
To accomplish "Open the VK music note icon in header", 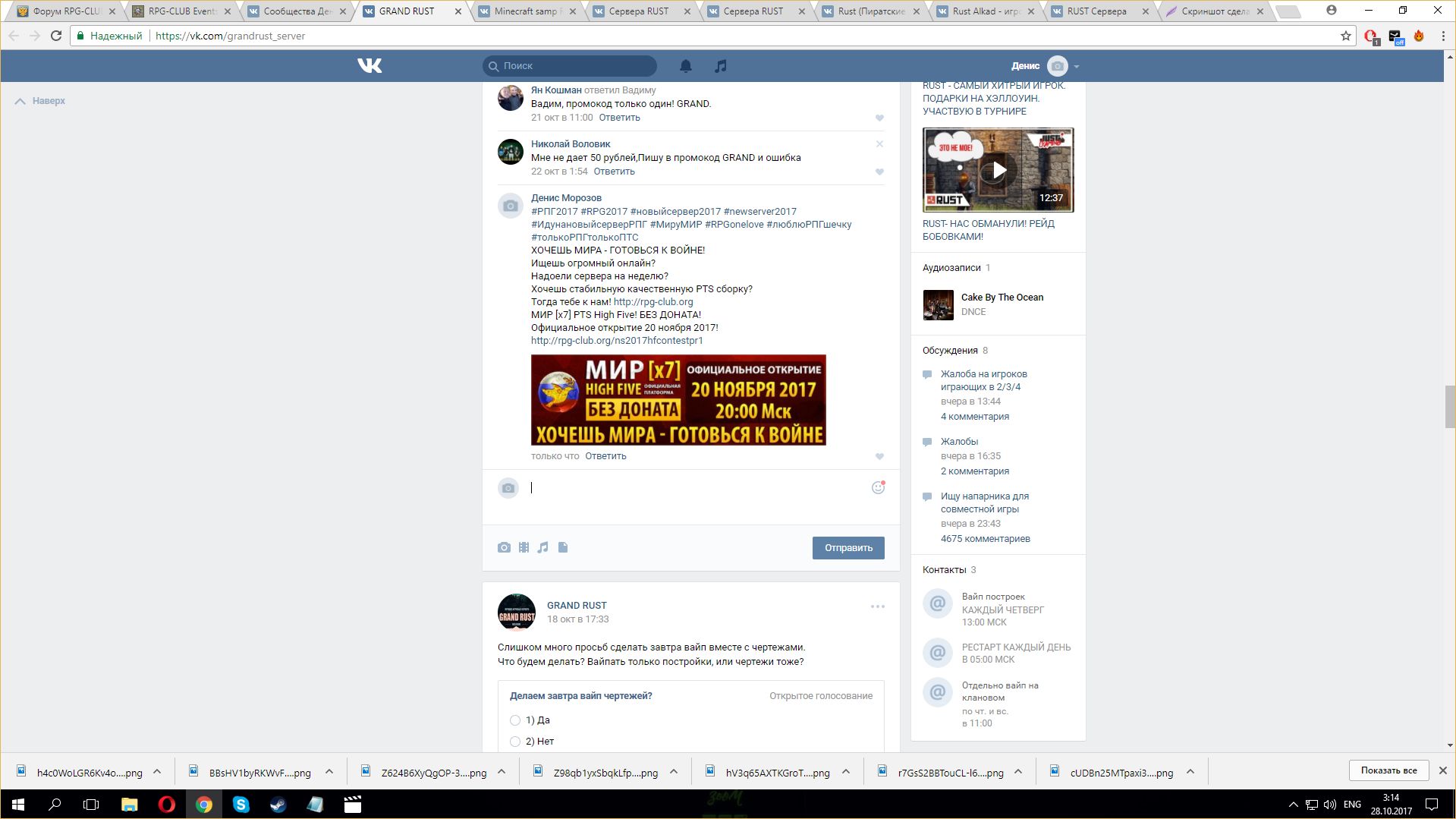I will coord(721,66).
